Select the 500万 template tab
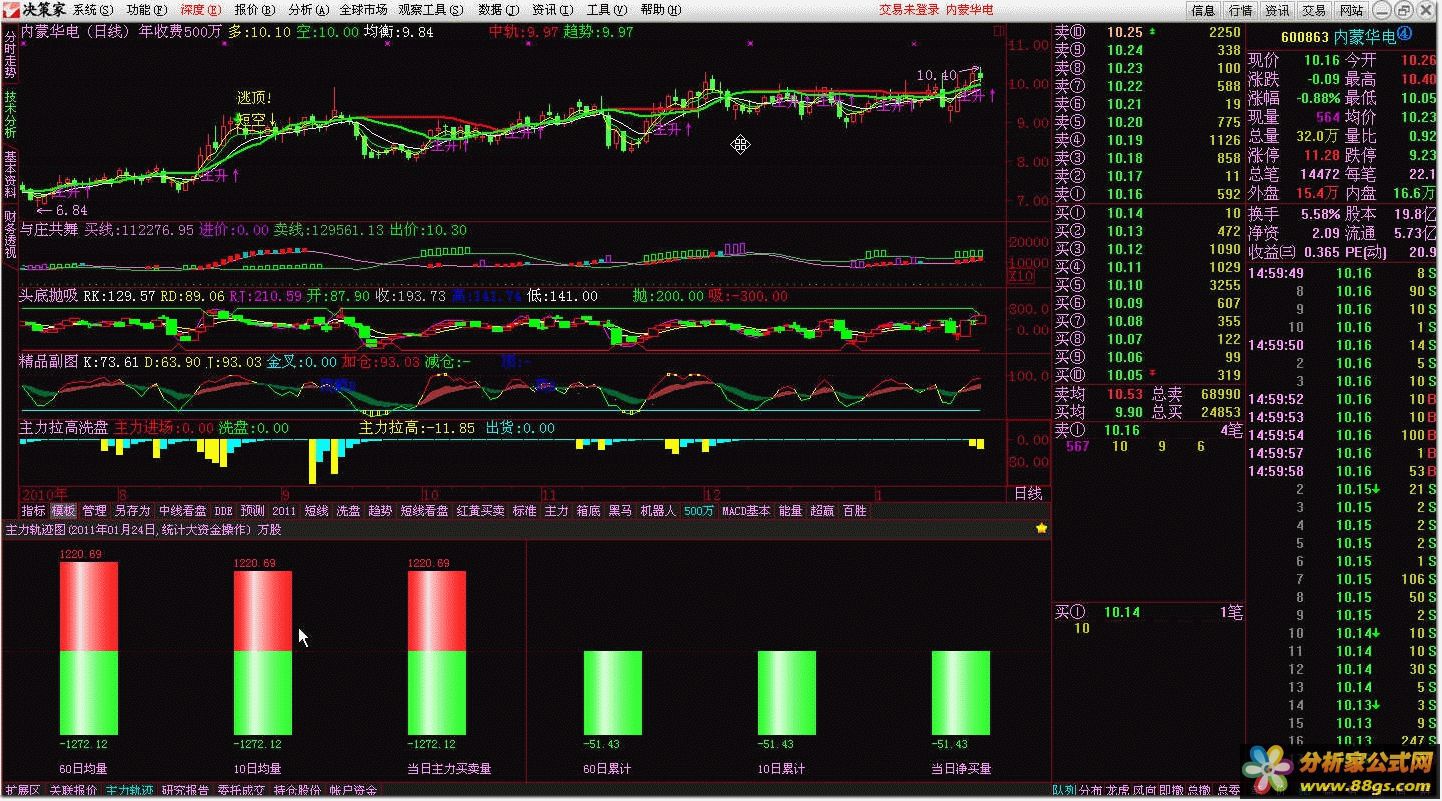 click(699, 510)
